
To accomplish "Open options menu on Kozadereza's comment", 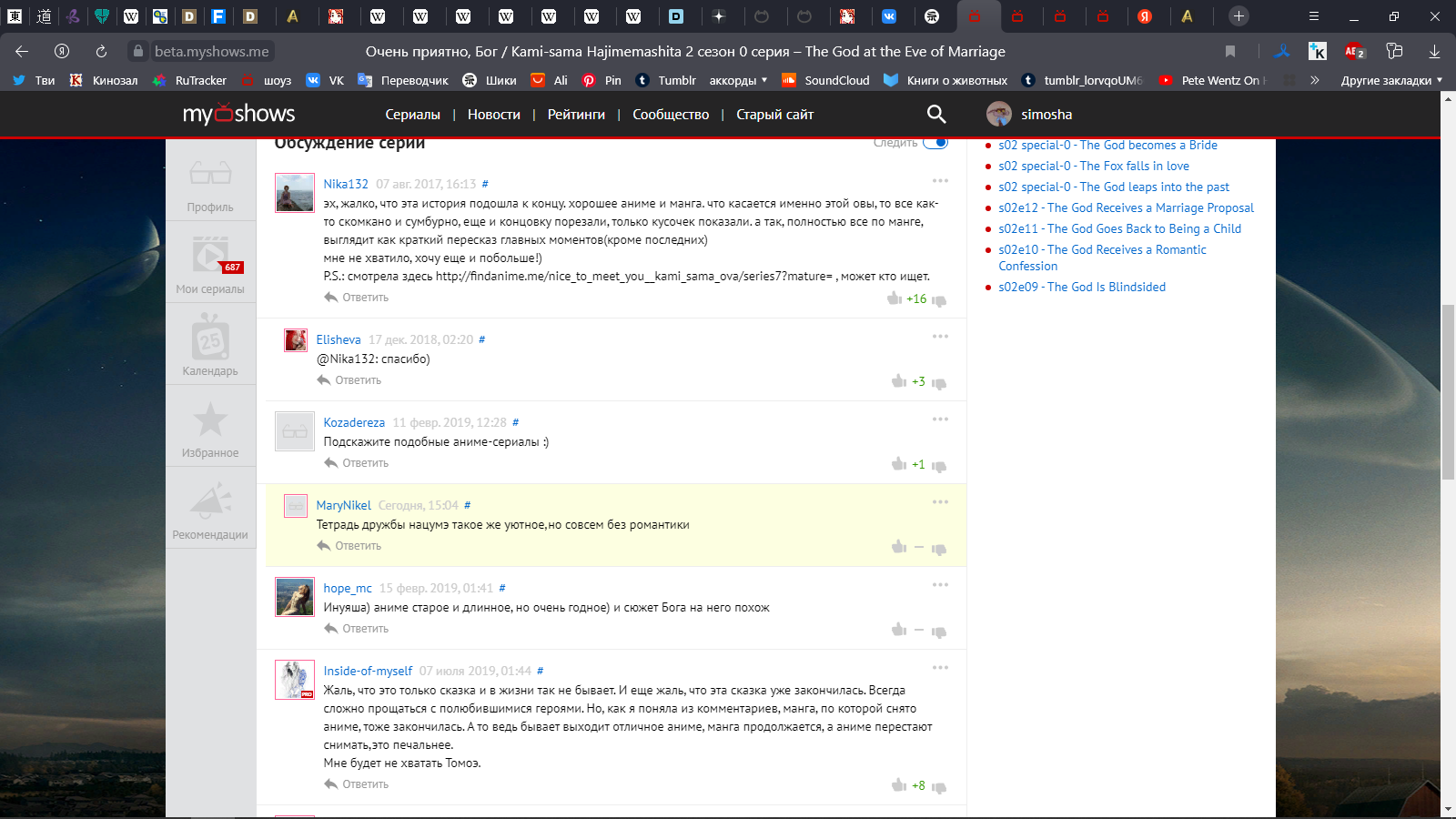I will 940,419.
